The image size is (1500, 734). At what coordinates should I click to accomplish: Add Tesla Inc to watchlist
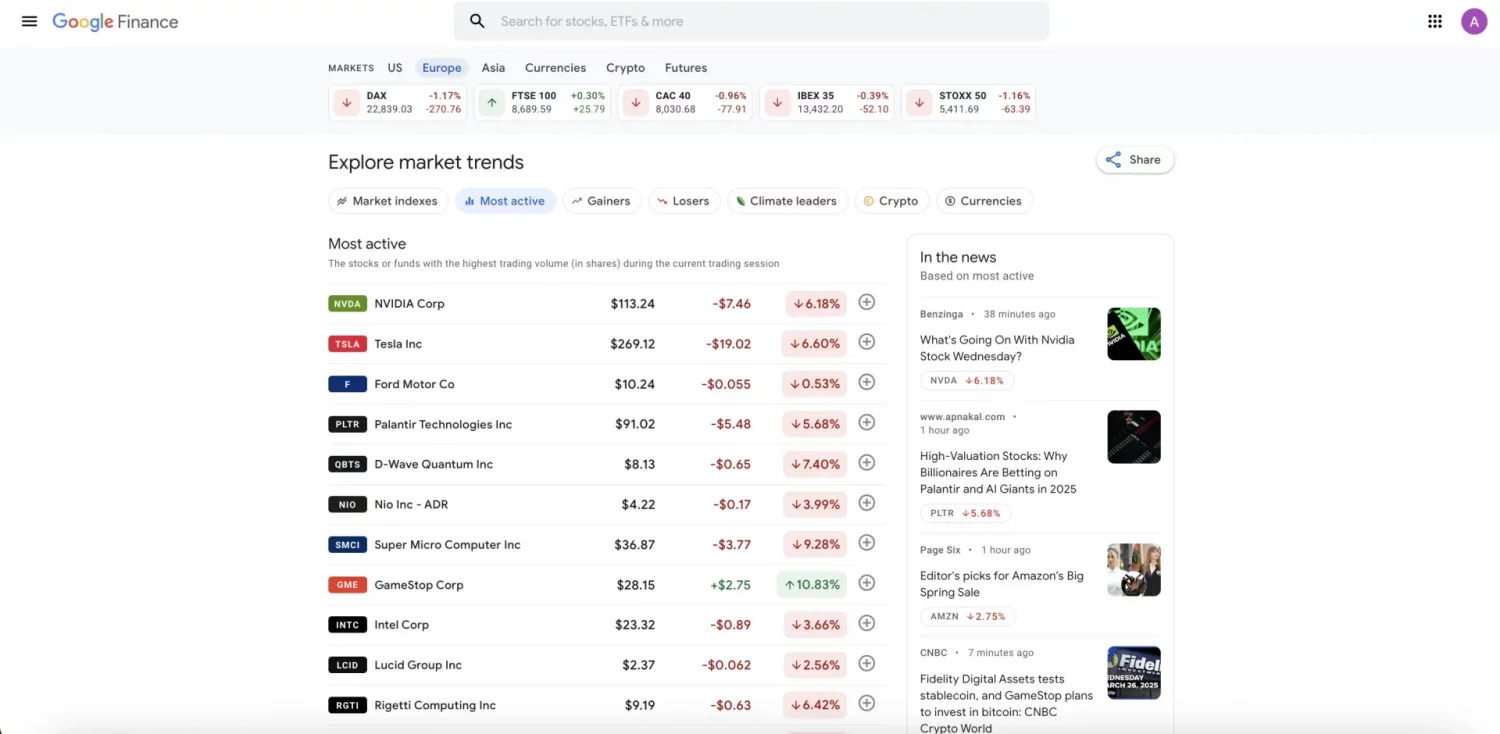(867, 342)
